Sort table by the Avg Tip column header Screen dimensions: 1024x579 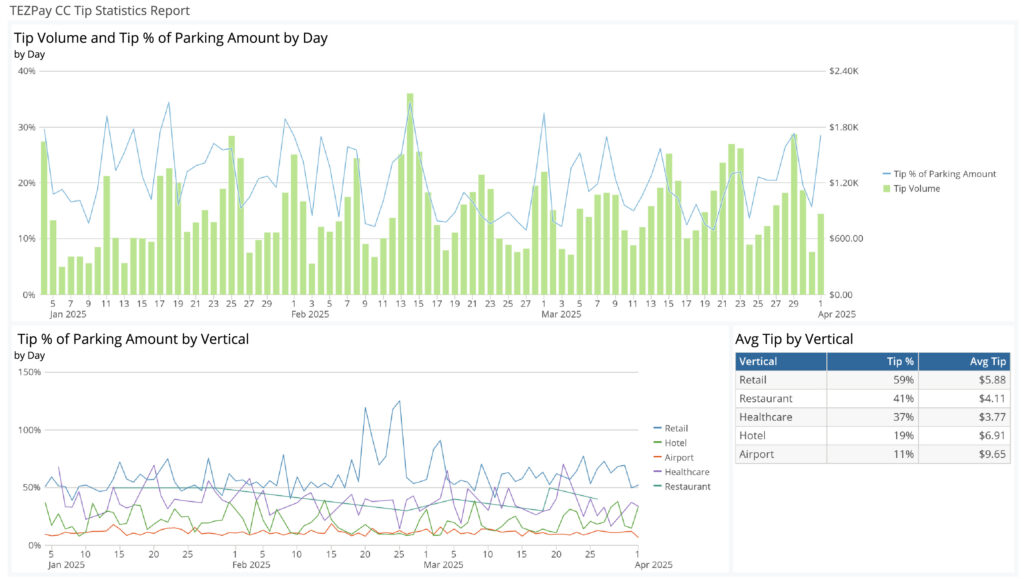pyautogui.click(x=965, y=361)
